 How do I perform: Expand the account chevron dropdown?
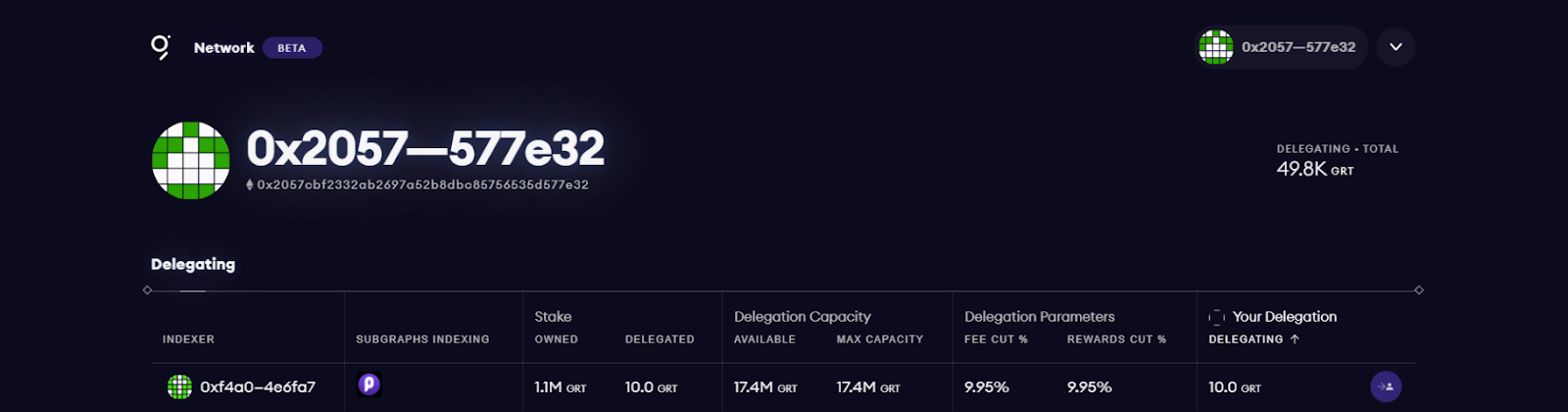(1396, 47)
